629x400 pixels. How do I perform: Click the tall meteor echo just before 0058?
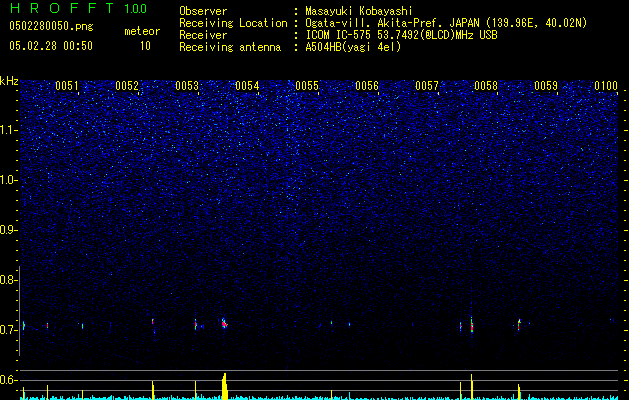tap(472, 325)
